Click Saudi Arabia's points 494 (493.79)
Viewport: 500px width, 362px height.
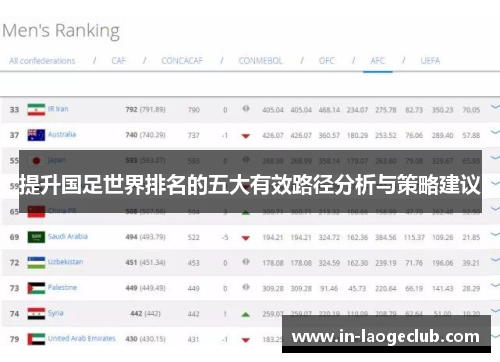tap(145, 237)
